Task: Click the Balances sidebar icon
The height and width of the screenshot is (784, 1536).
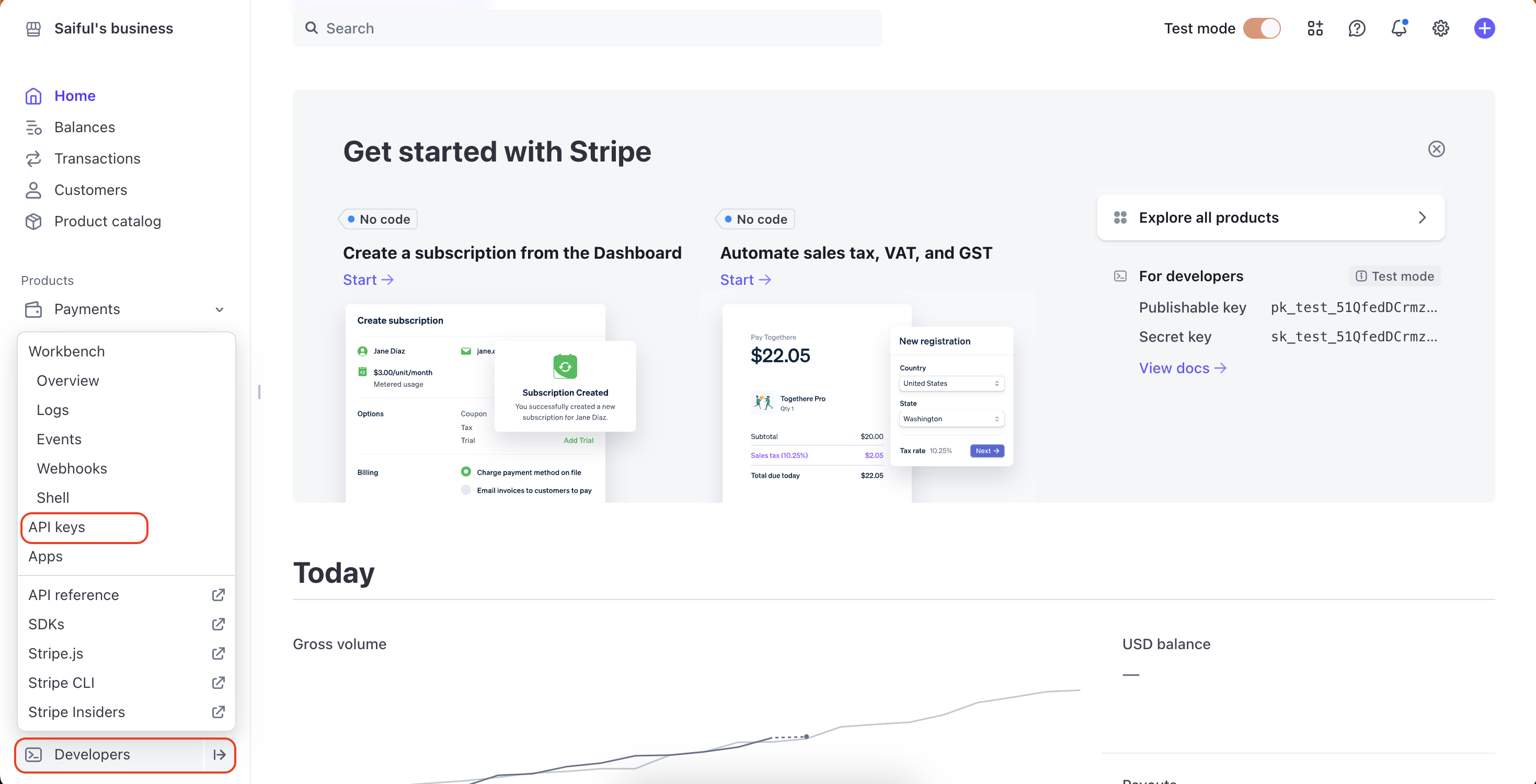Action: point(33,127)
